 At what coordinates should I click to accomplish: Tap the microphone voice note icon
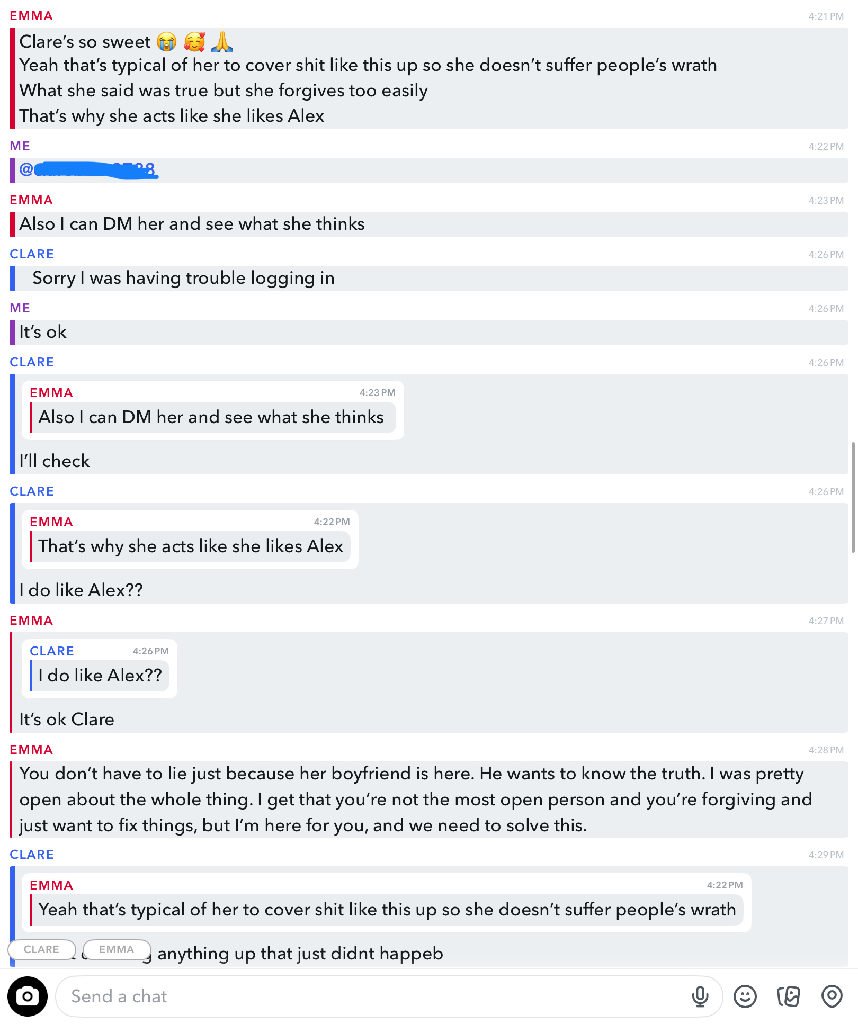700,997
